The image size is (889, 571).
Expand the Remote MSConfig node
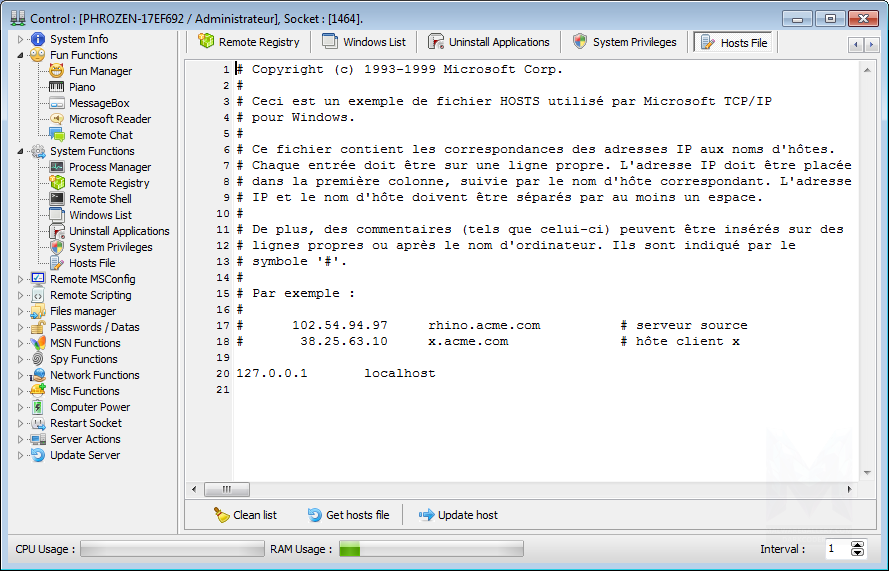[20, 279]
